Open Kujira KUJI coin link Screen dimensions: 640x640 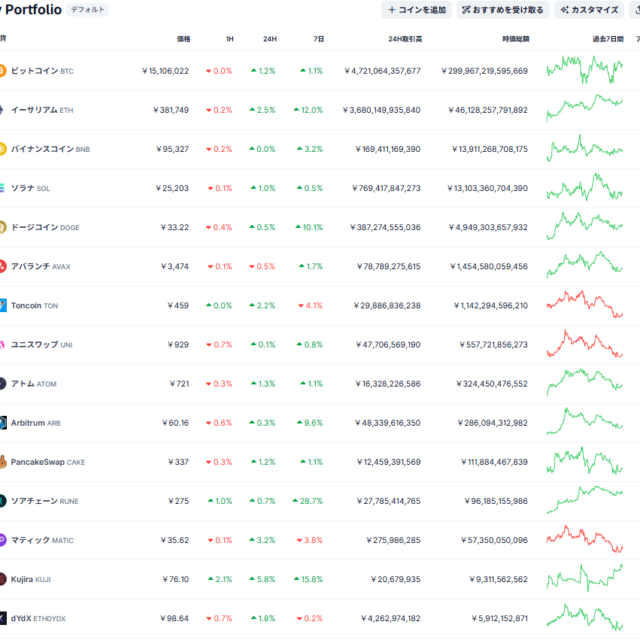point(31,579)
